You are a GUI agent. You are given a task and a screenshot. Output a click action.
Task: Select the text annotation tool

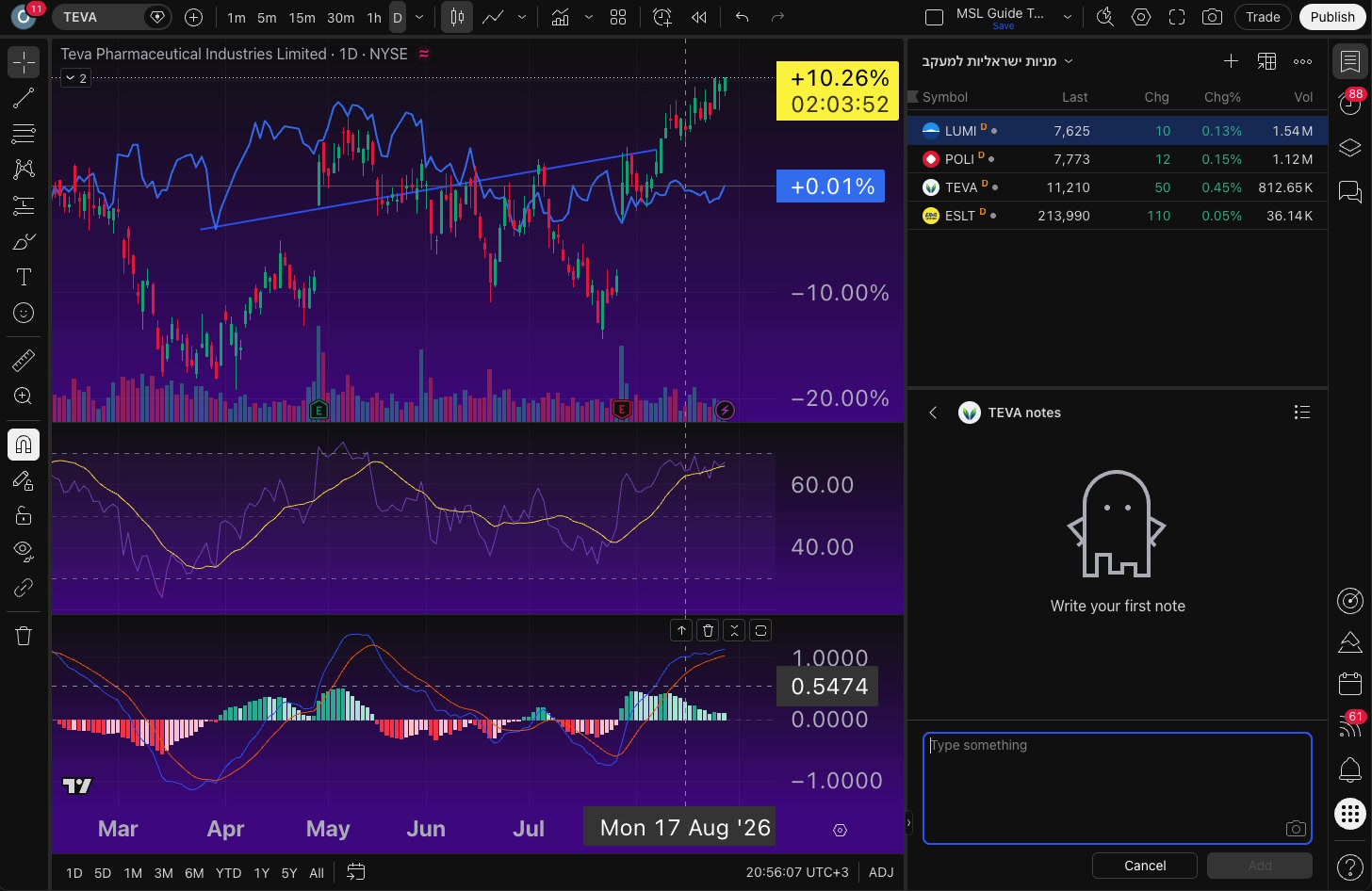pyautogui.click(x=24, y=277)
